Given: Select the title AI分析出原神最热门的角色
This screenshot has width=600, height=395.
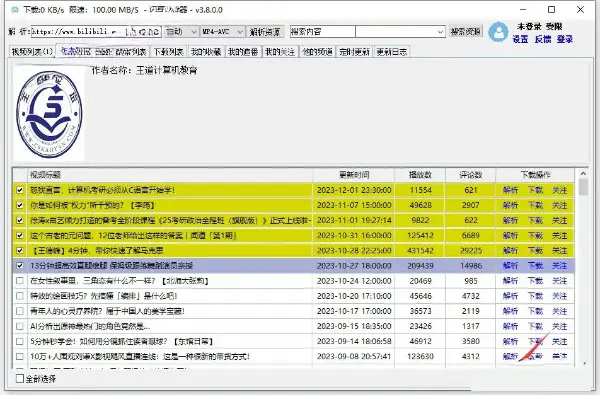Looking at the screenshot, I should point(90,326).
